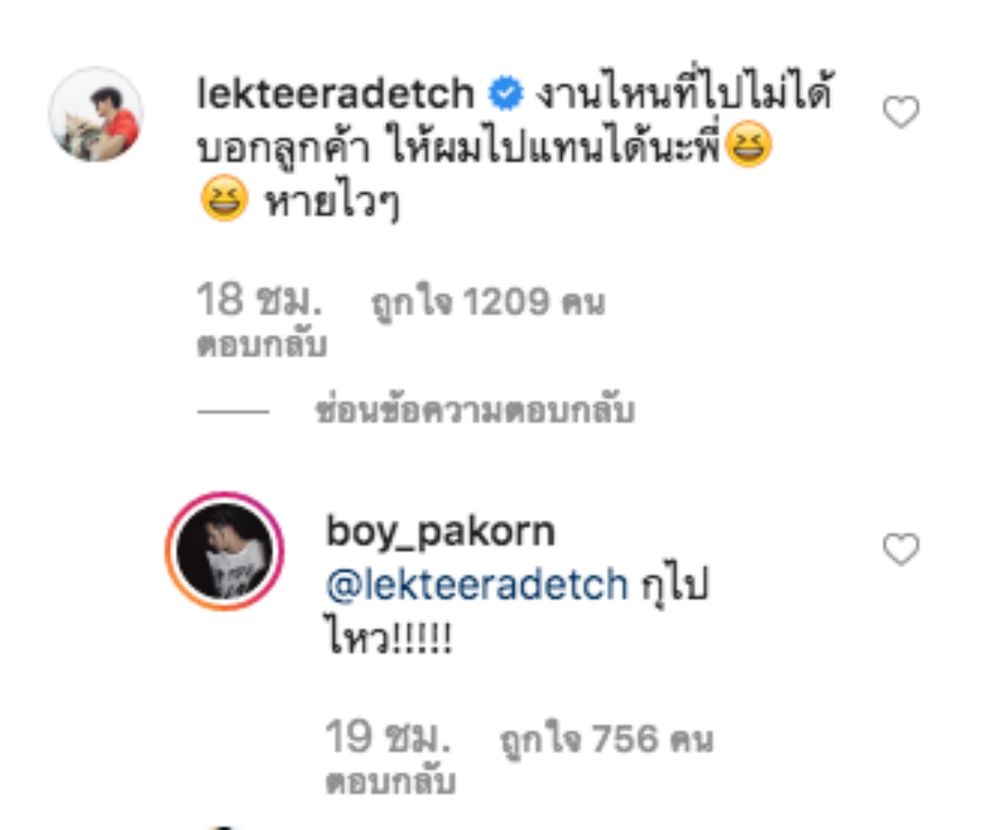
Task: Reply to boy_pakorn's comment using ตอบกลับ
Action: (390, 782)
